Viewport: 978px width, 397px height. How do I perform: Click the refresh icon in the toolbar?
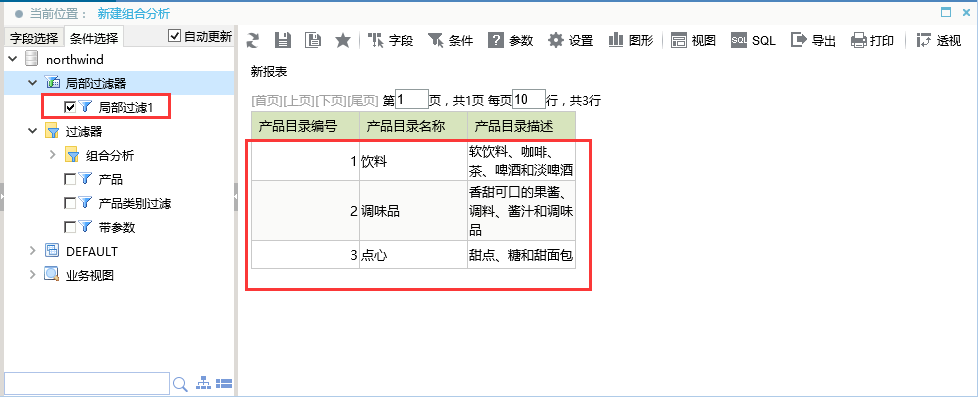pyautogui.click(x=253, y=41)
